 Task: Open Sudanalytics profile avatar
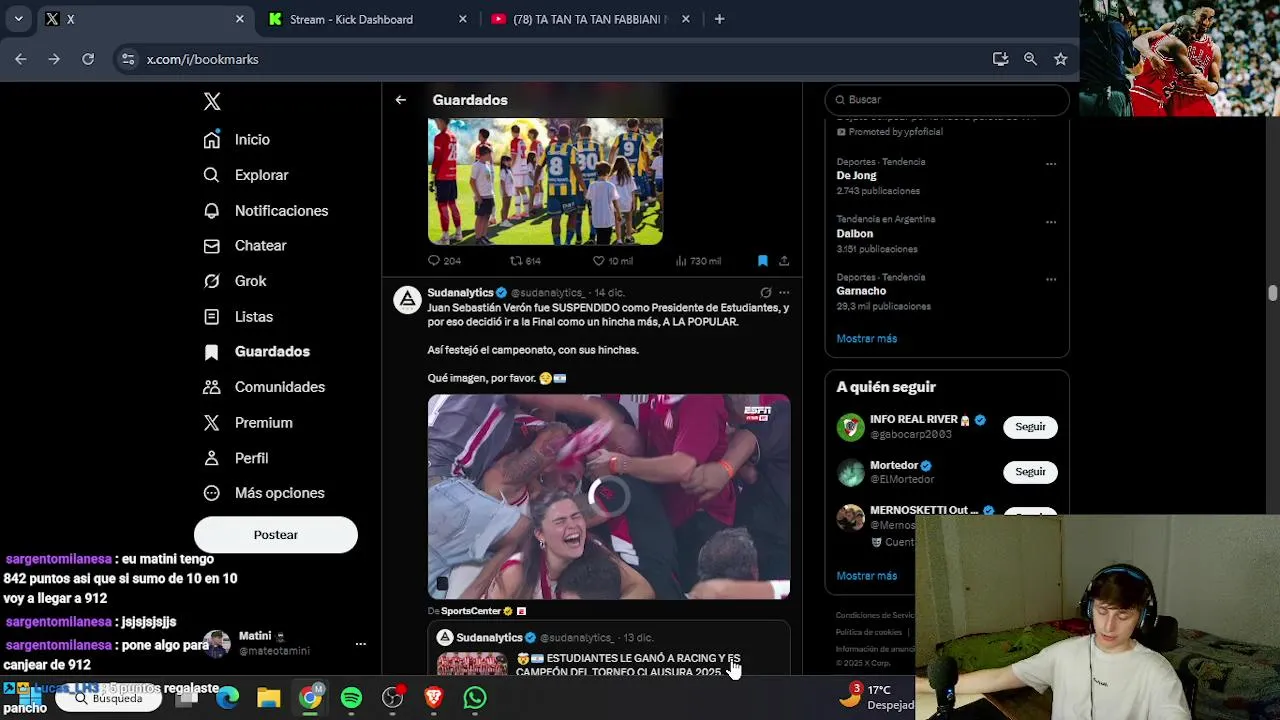[407, 300]
